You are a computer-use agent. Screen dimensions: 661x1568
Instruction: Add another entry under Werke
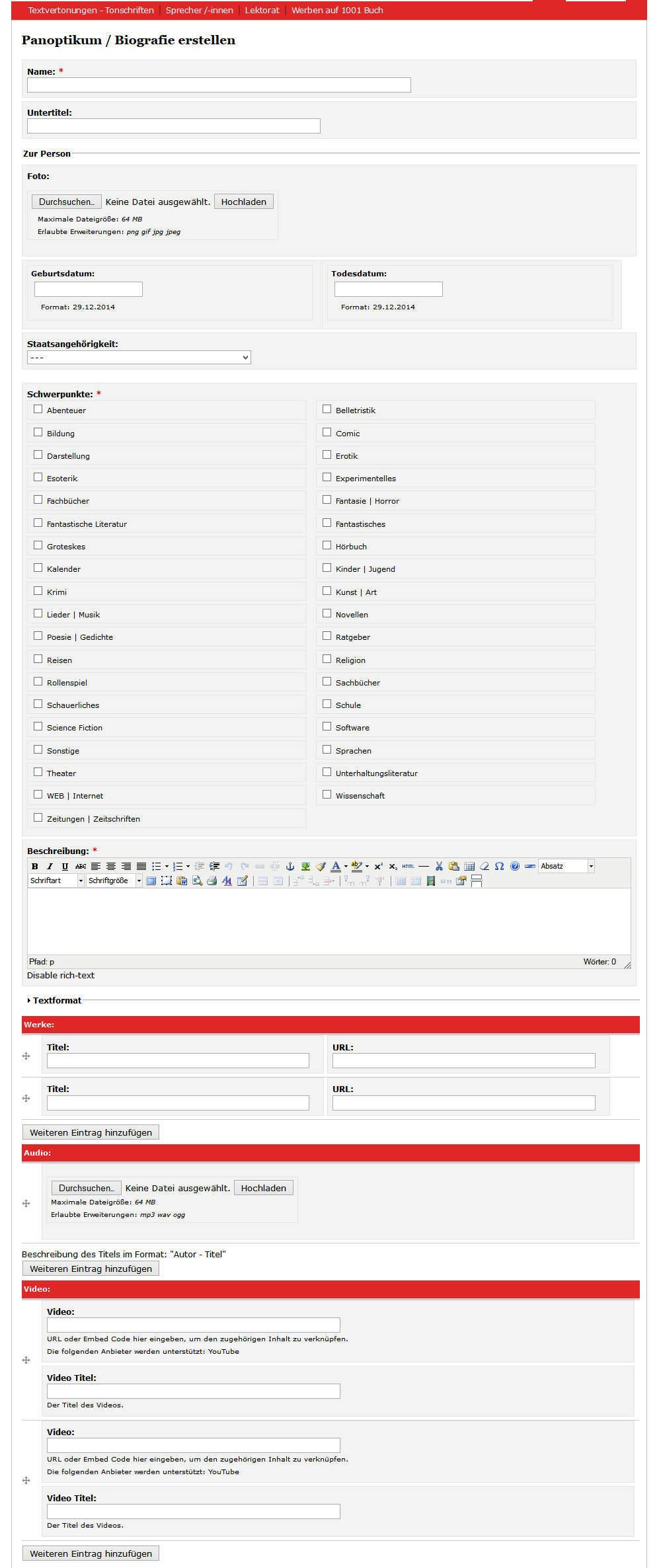(x=91, y=1132)
